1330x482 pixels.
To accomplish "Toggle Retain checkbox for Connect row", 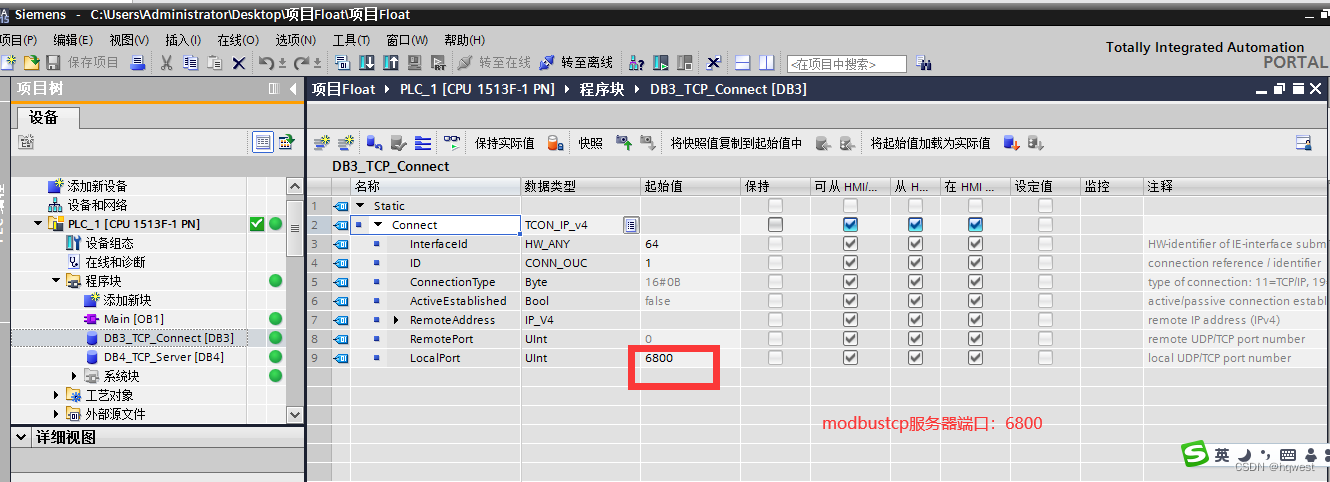I will pyautogui.click(x=775, y=225).
